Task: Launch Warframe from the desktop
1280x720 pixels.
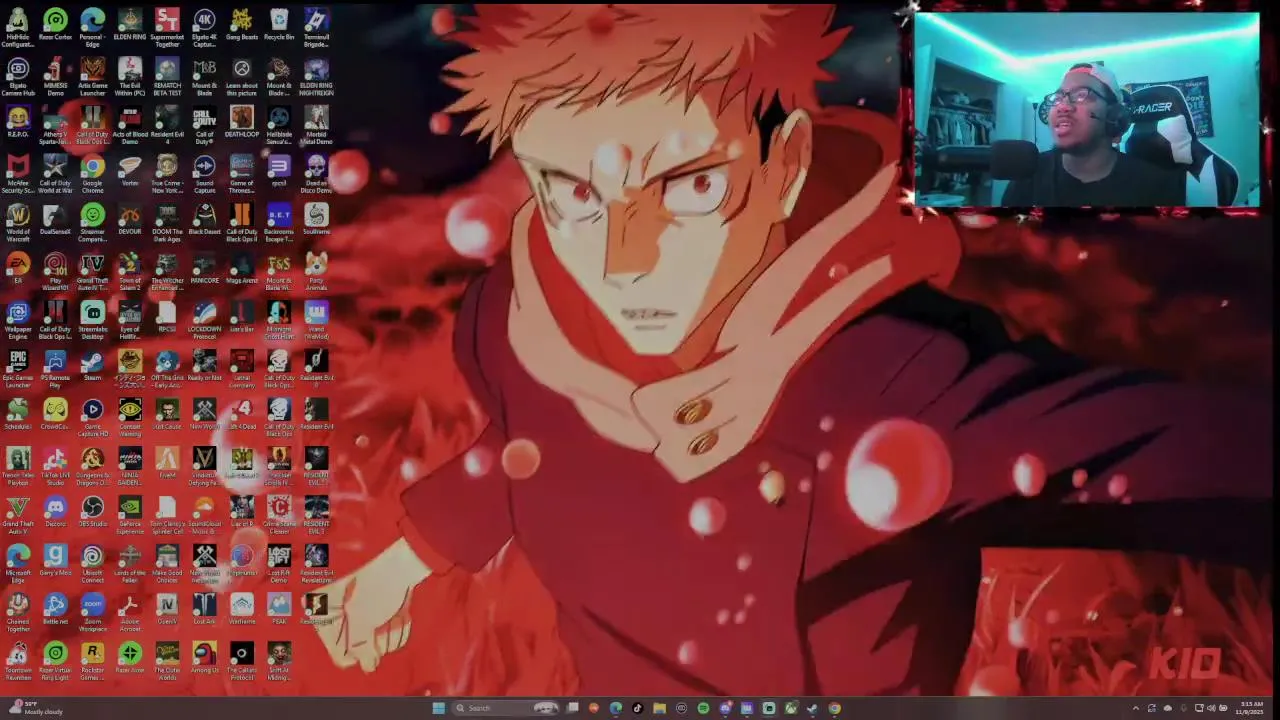Action: (242, 611)
